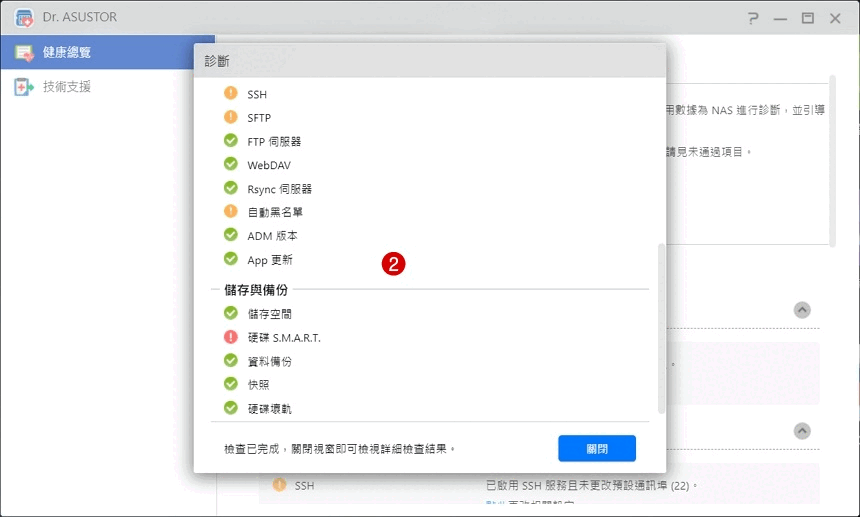This screenshot has height=517, width=860.
Task: Collapse the upper section chevron in main window
Action: [802, 310]
